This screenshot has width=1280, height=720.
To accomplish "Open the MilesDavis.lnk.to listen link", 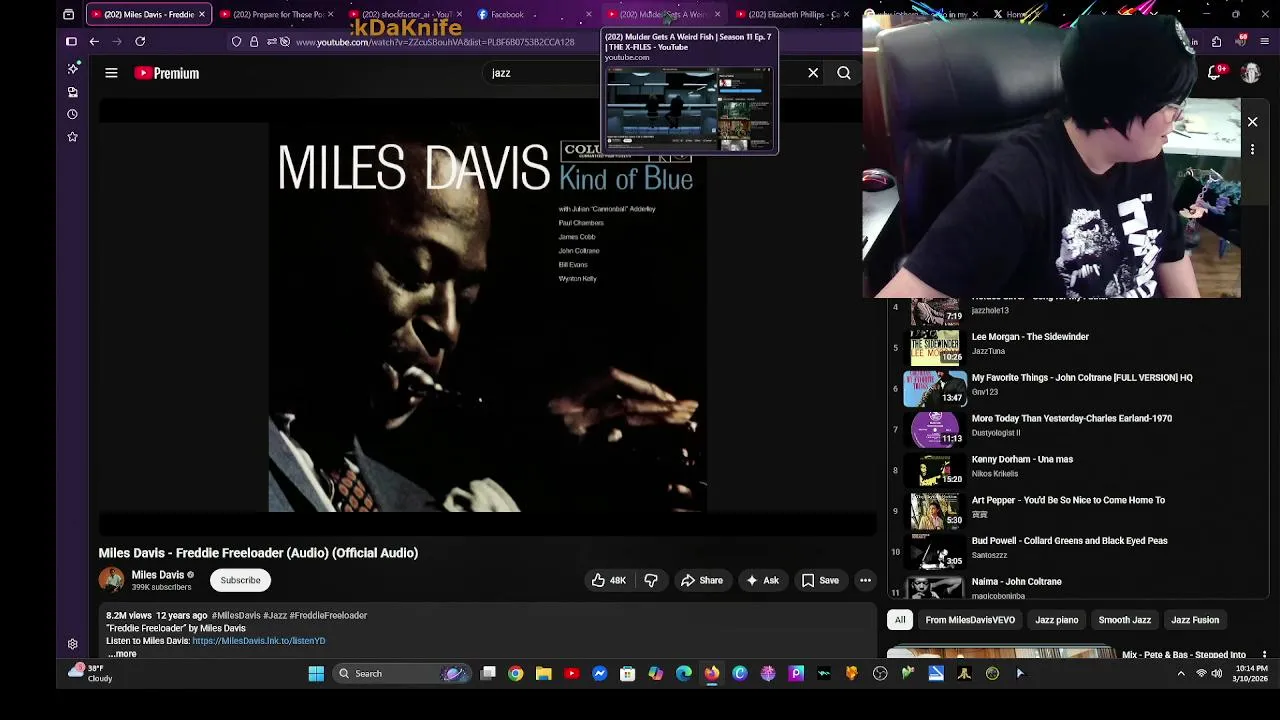I will [258, 641].
